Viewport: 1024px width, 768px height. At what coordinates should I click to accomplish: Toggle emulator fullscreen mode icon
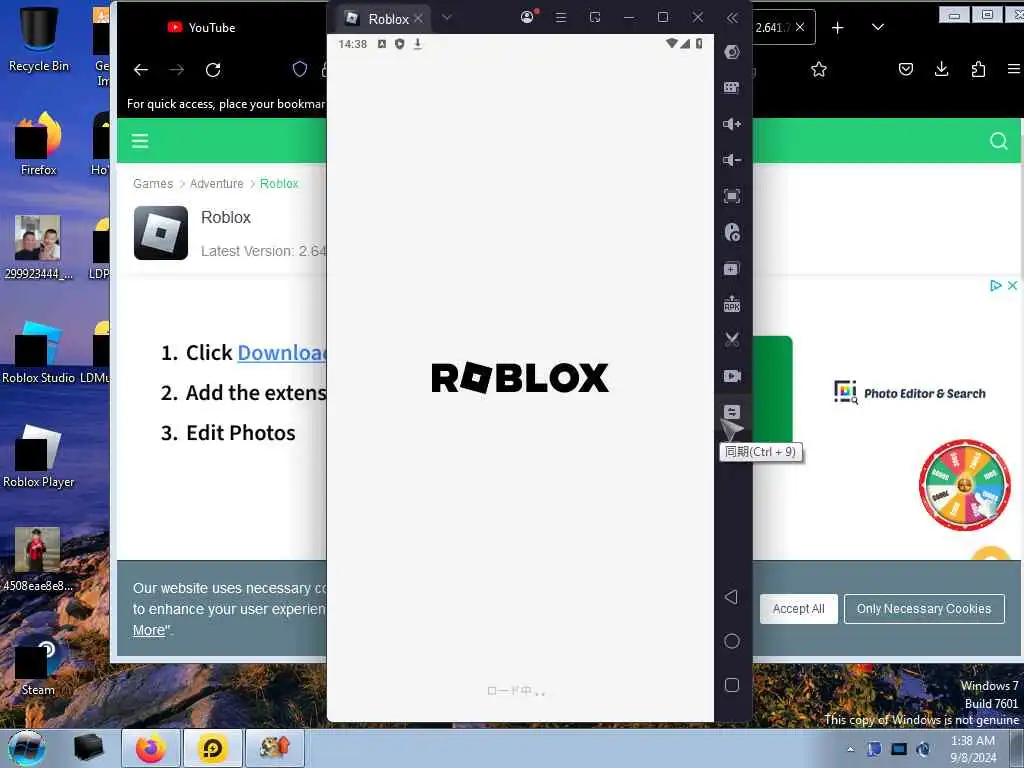click(x=732, y=196)
